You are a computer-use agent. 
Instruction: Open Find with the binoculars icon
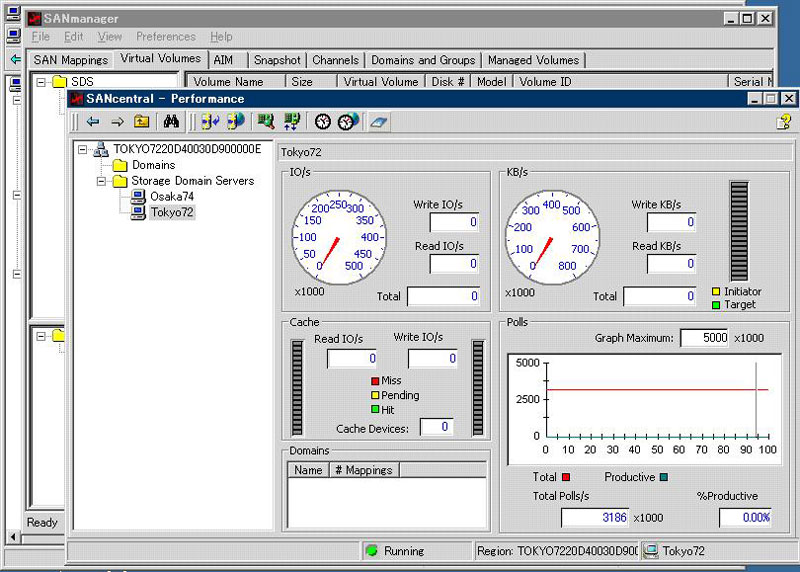pyautogui.click(x=171, y=121)
